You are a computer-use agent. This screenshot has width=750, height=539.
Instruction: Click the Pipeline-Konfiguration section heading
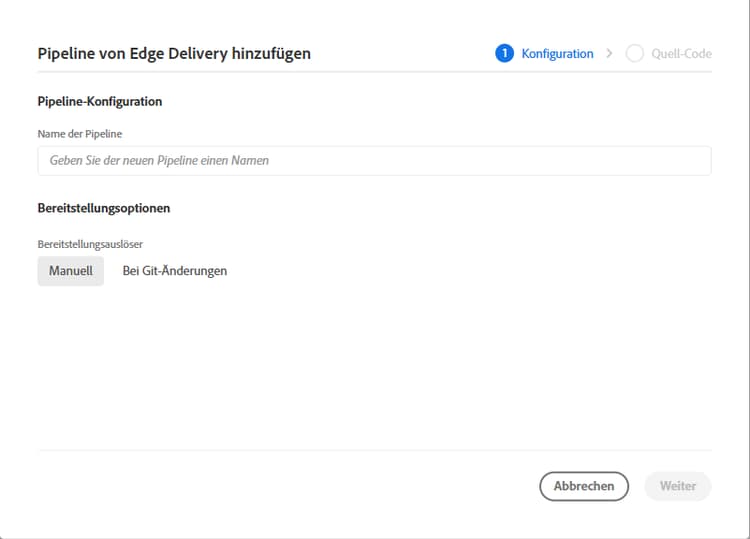tap(99, 102)
